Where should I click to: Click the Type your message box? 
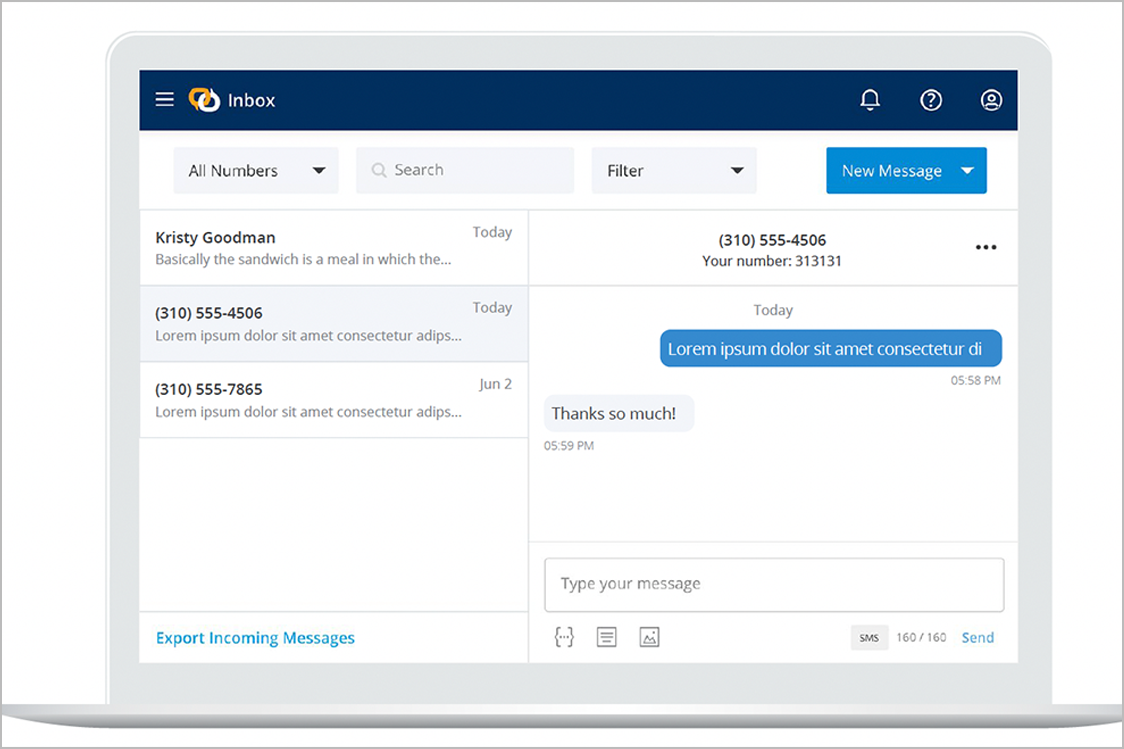(x=774, y=584)
